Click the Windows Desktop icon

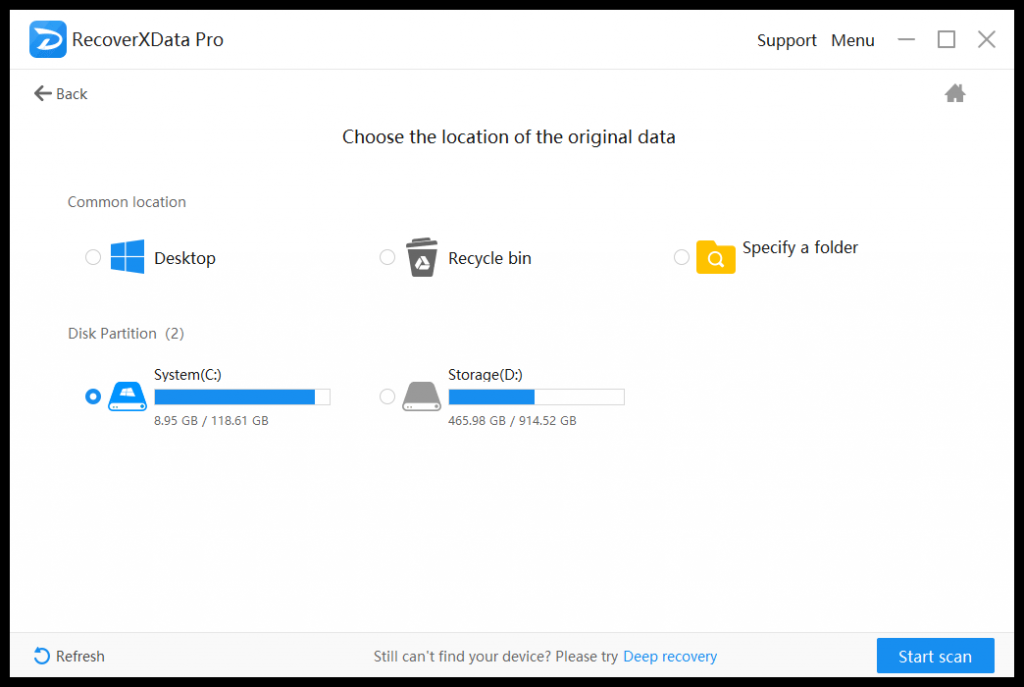pyautogui.click(x=127, y=257)
